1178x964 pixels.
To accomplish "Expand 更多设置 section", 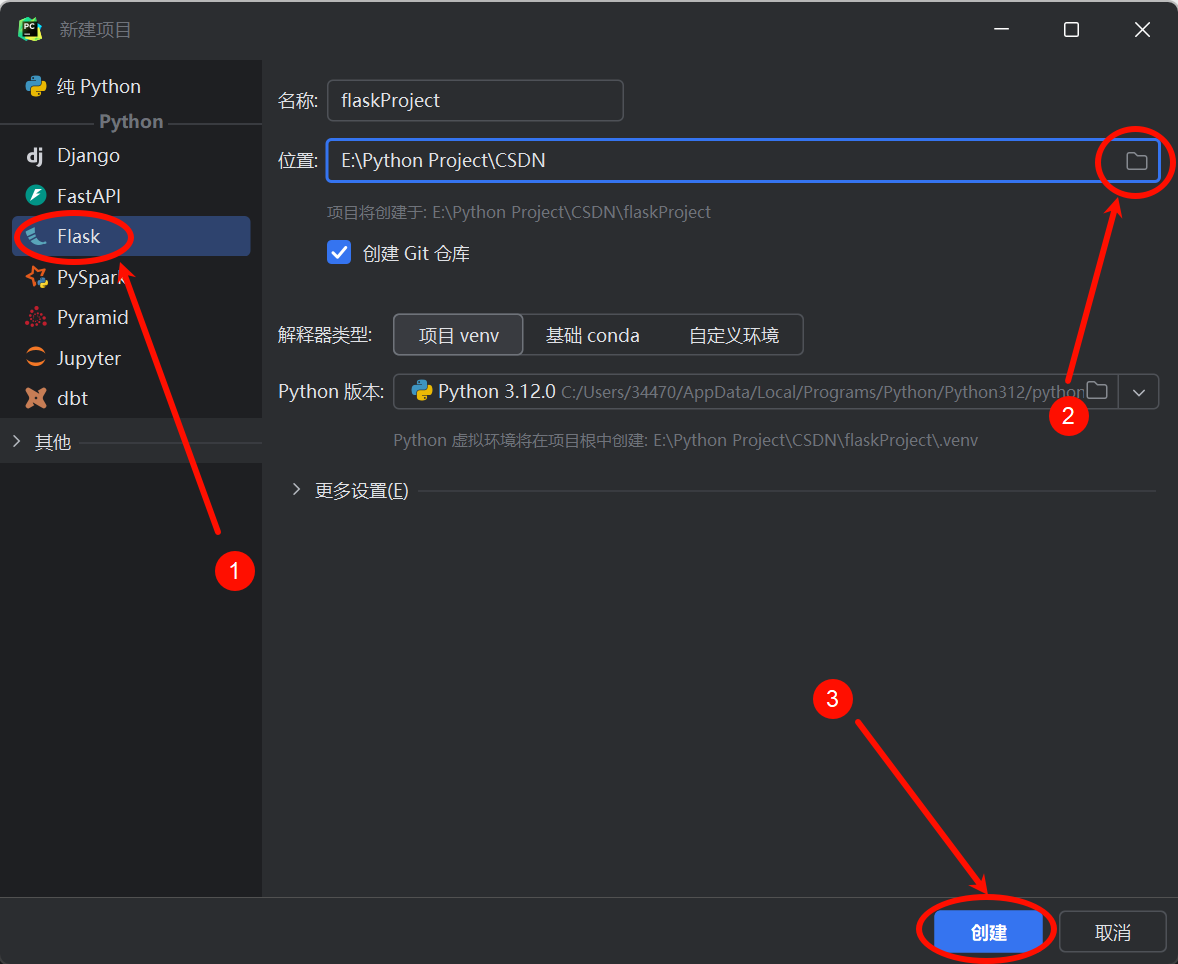I will tap(297, 490).
